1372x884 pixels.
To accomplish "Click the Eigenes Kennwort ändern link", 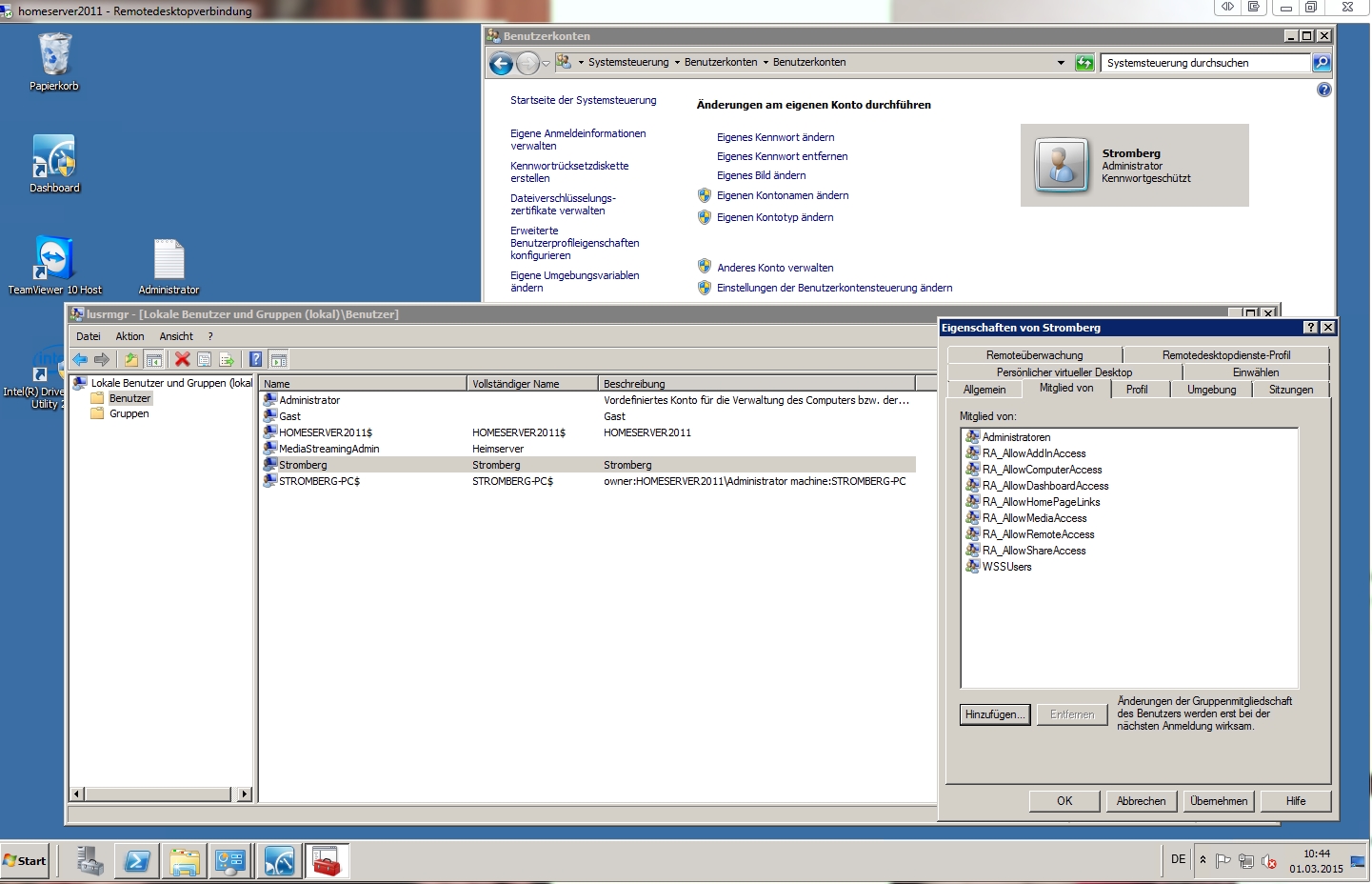I will click(x=775, y=137).
